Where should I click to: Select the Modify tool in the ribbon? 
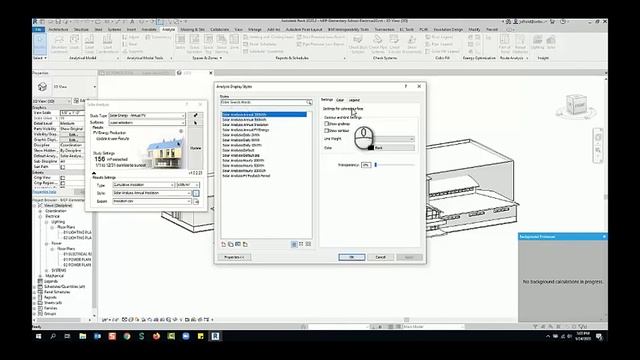[x=40, y=44]
